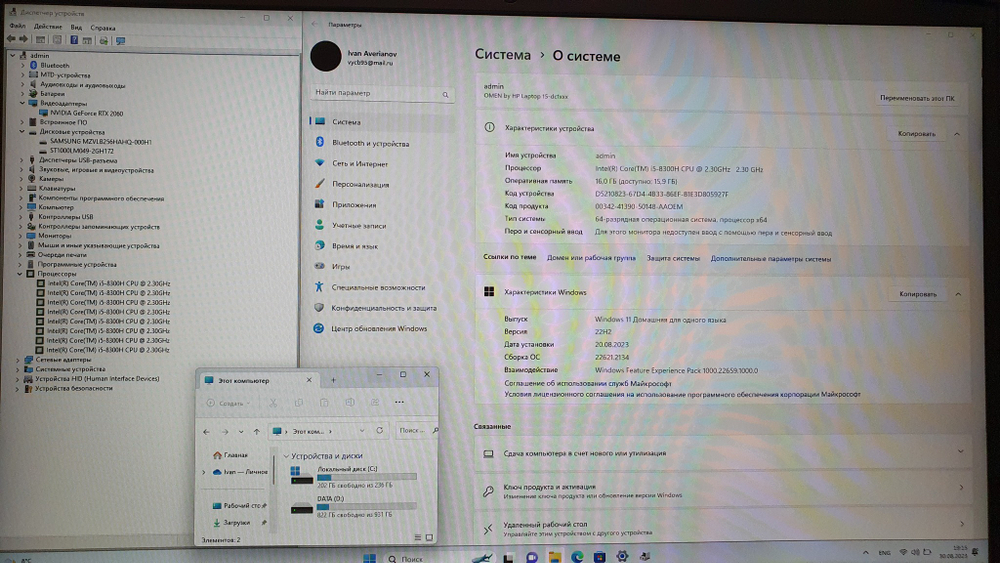Collapse Характеристики устройства section chevron
Screen dimensions: 1000x563
(957, 134)
